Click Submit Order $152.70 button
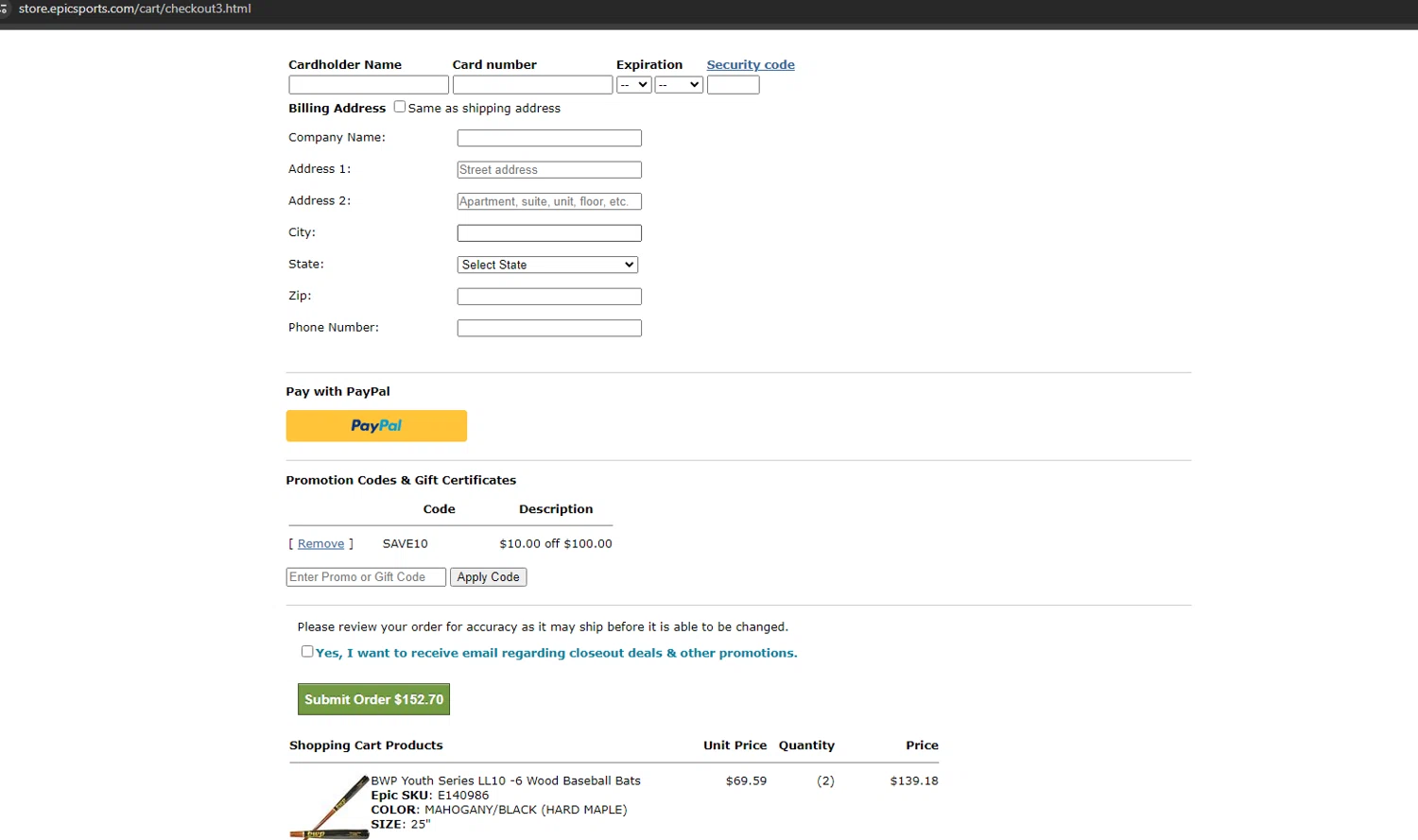 [x=373, y=699]
